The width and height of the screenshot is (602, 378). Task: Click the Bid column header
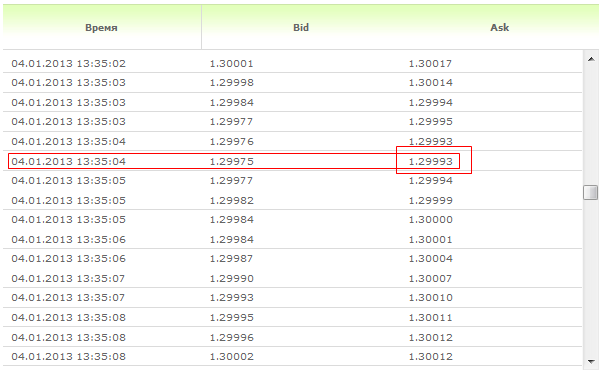pyautogui.click(x=301, y=28)
